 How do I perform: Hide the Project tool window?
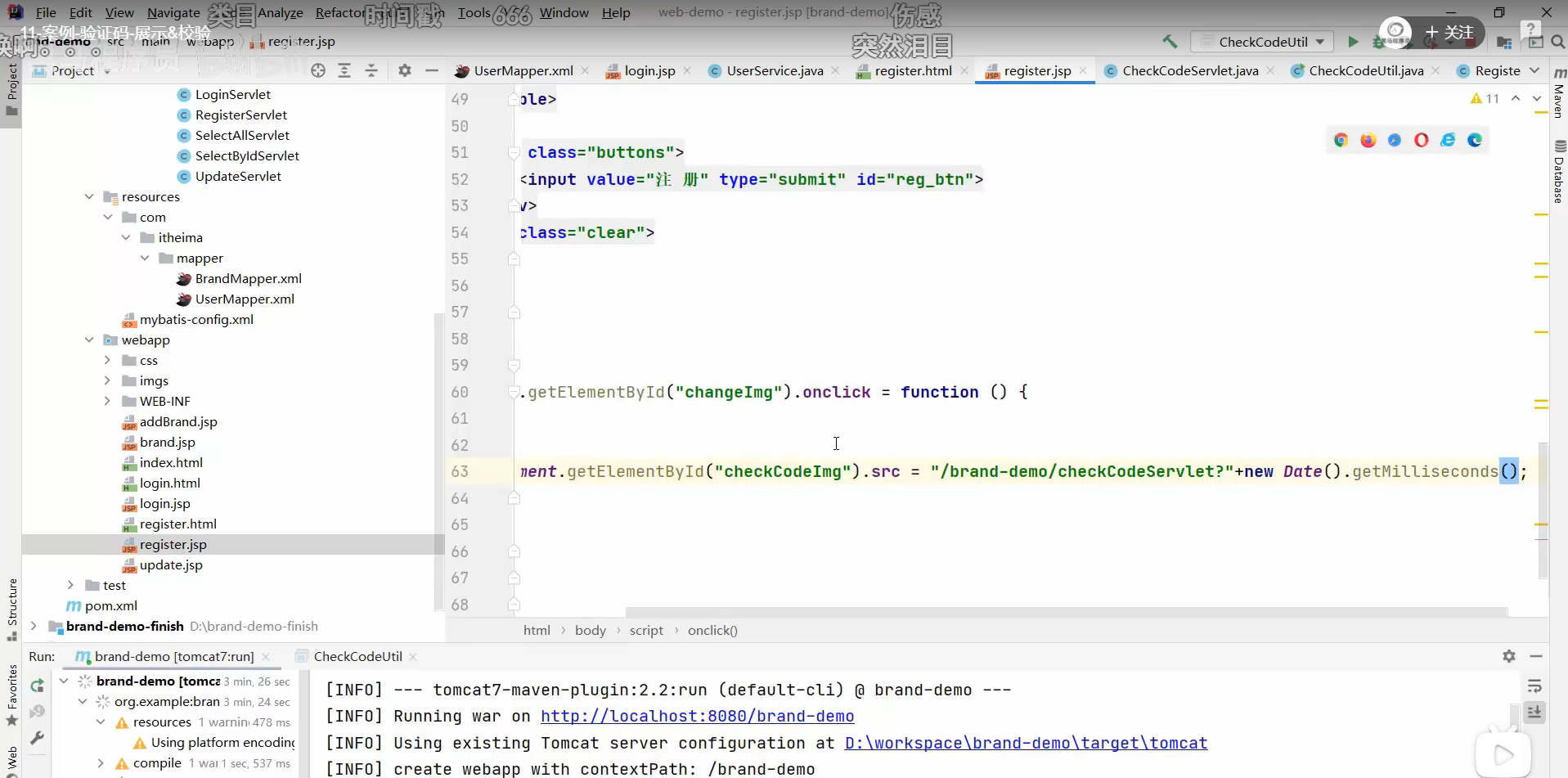(x=432, y=70)
